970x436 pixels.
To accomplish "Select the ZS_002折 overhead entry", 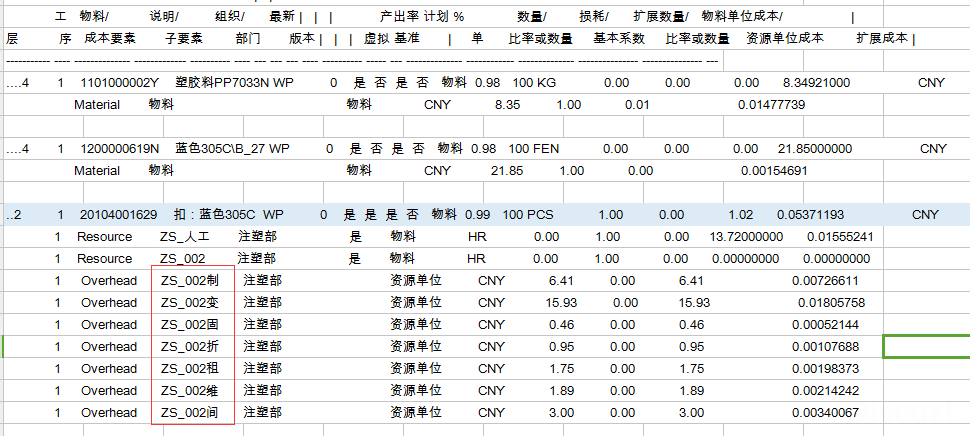I will [x=189, y=347].
